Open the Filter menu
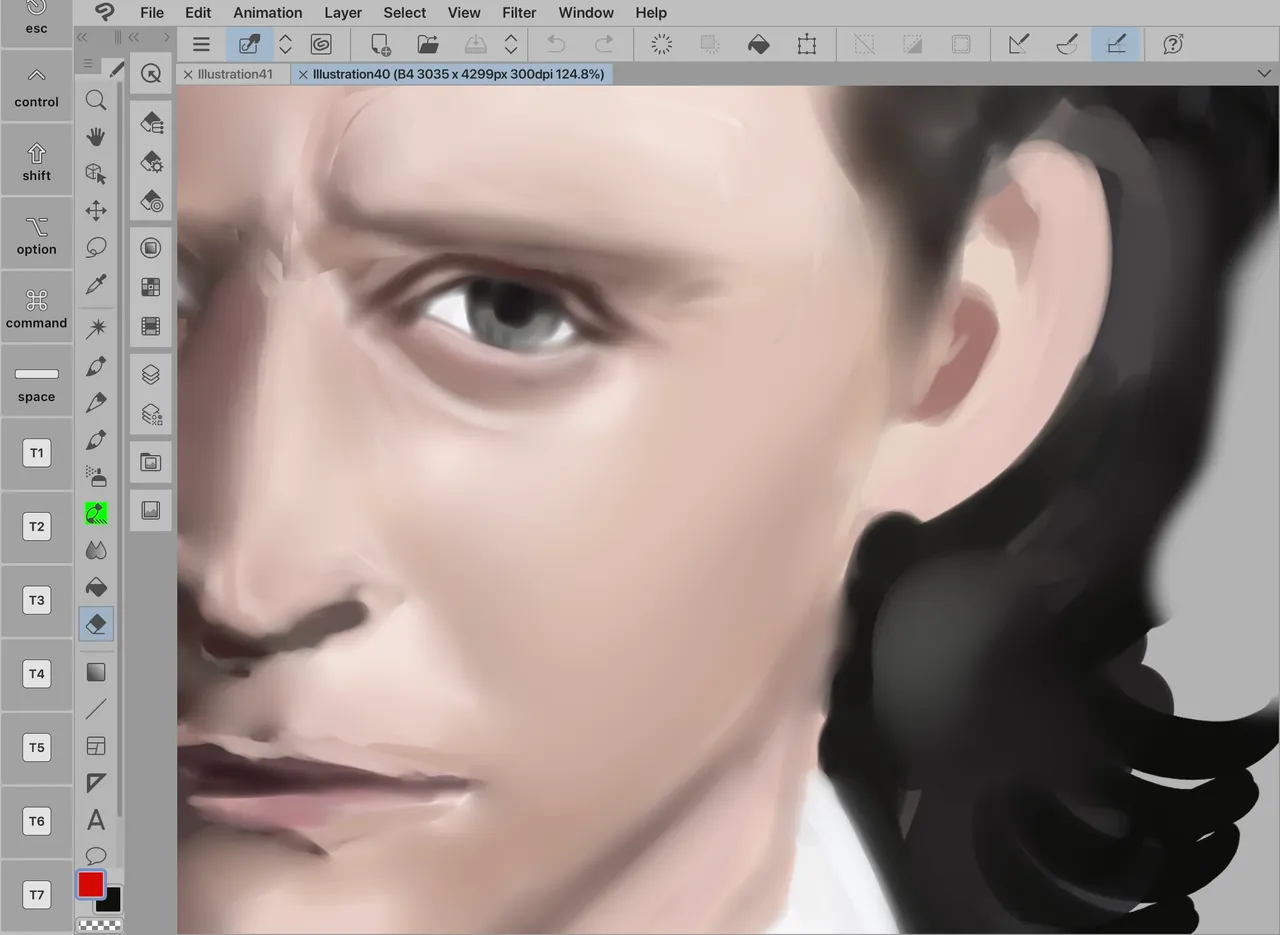The image size is (1280, 935). click(519, 12)
